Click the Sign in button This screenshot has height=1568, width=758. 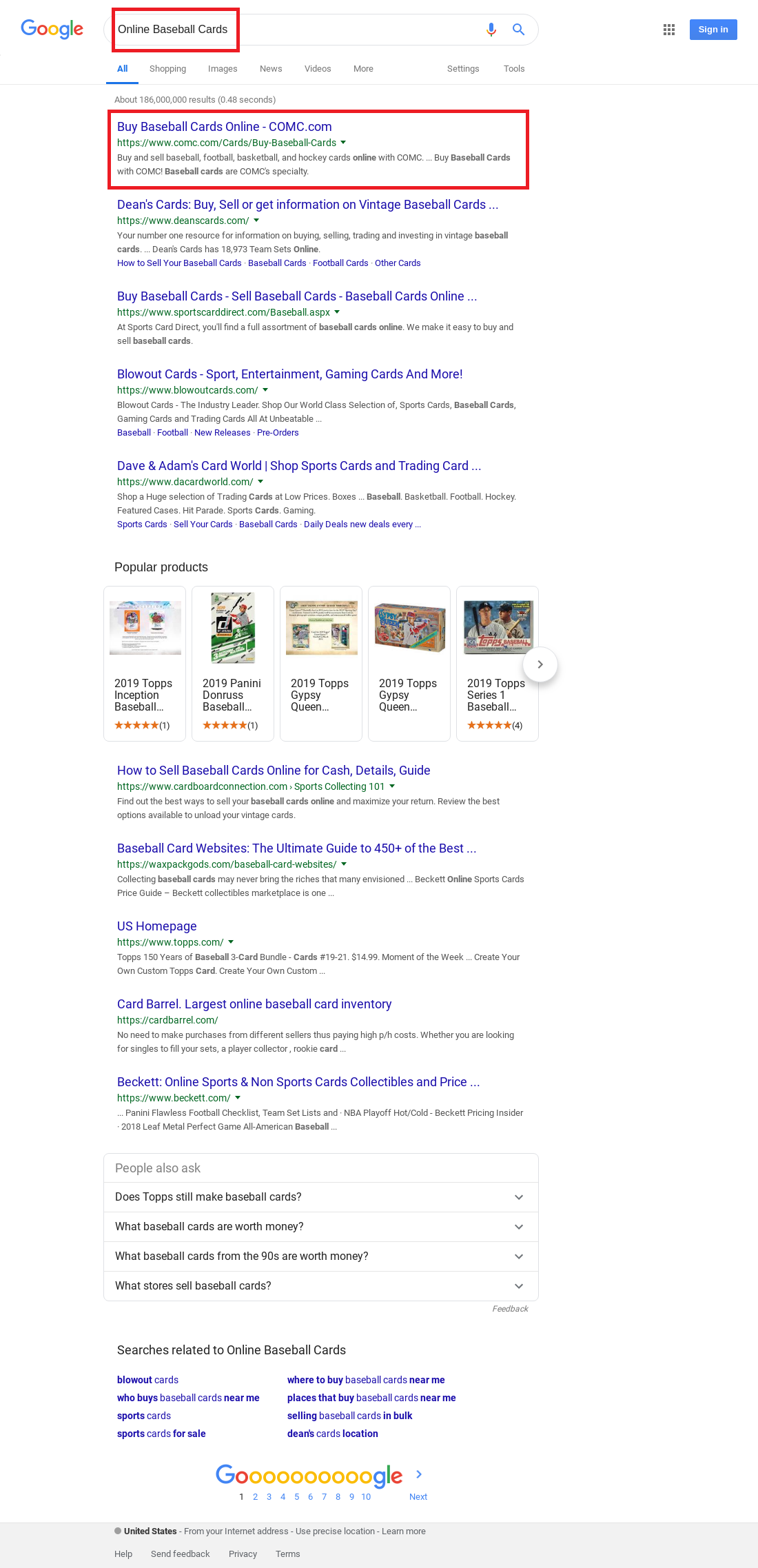click(x=713, y=30)
